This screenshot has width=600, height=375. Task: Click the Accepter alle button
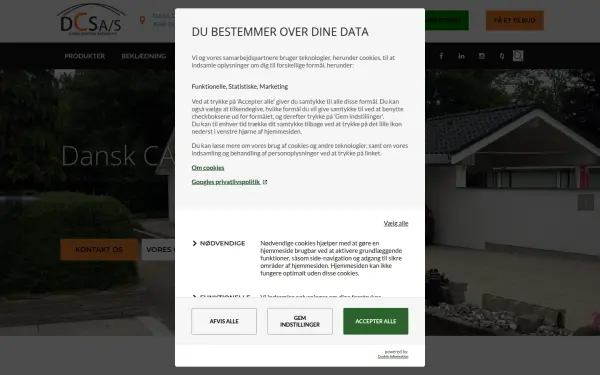point(375,321)
